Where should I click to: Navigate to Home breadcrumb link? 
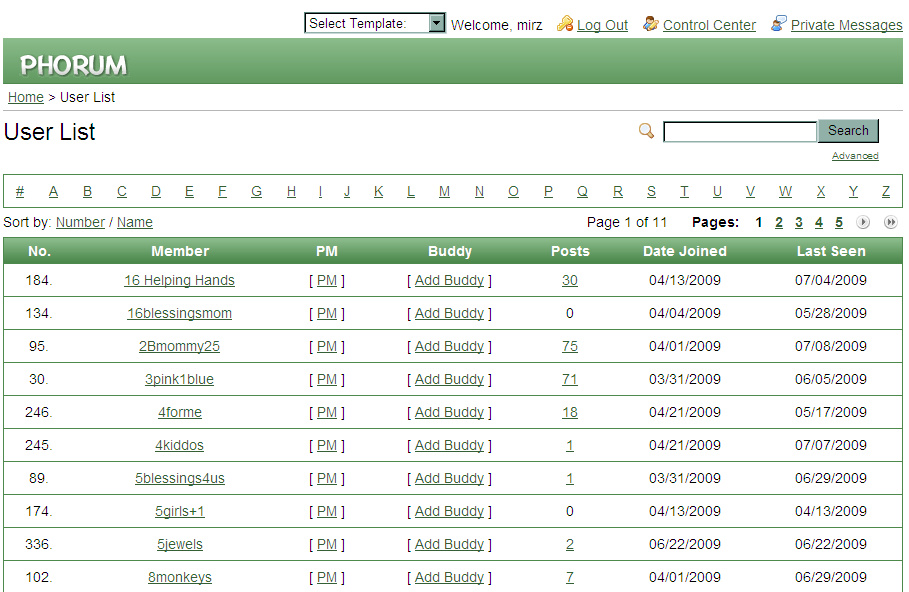pyautogui.click(x=26, y=97)
